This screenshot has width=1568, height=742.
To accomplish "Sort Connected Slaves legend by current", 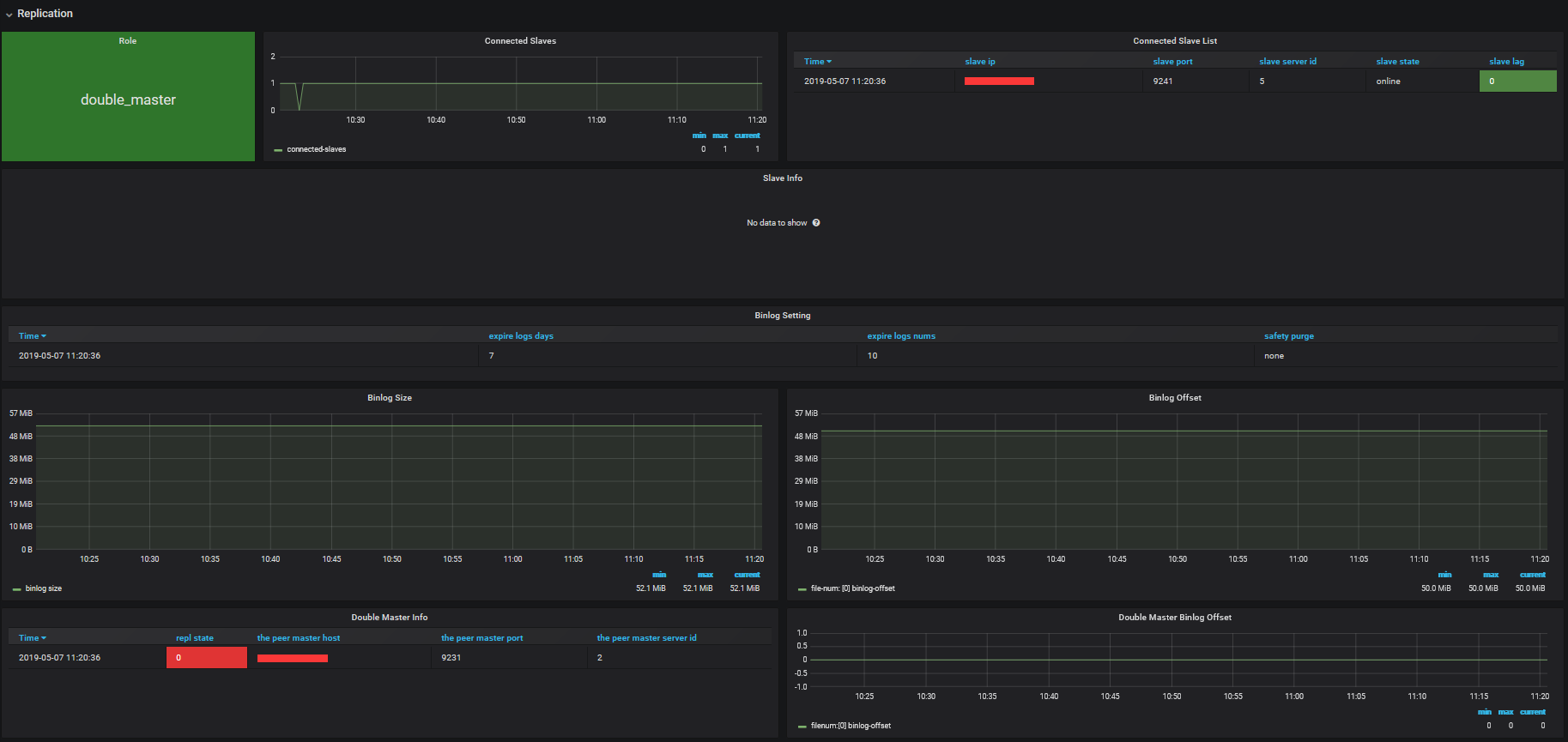I will tap(748, 136).
